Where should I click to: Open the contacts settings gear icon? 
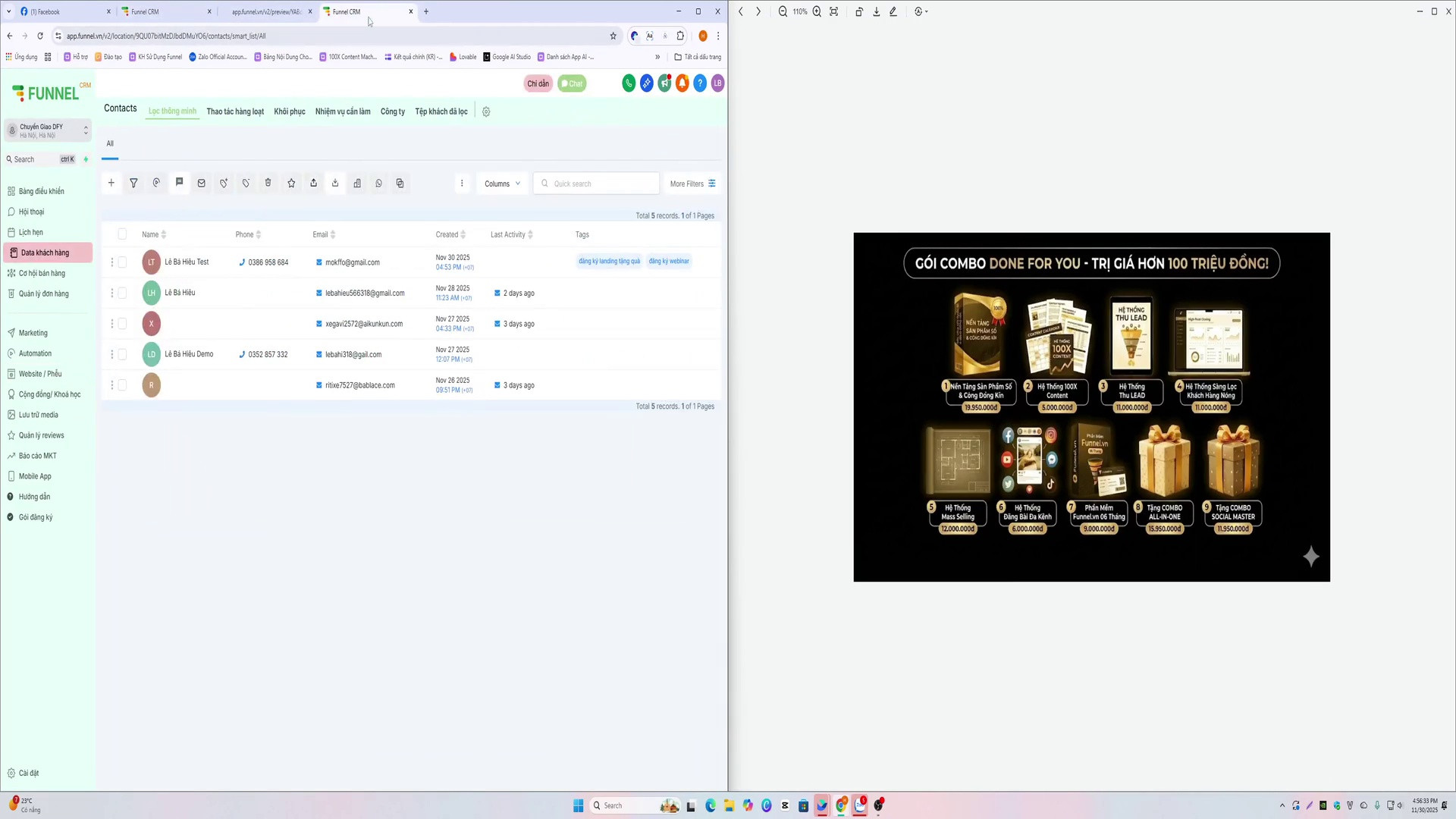[x=486, y=111]
